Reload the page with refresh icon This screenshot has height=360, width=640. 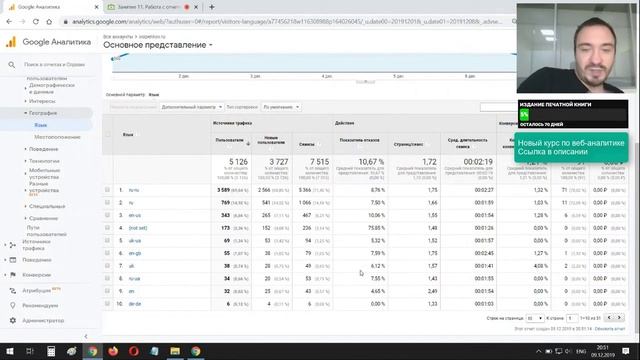click(36, 22)
